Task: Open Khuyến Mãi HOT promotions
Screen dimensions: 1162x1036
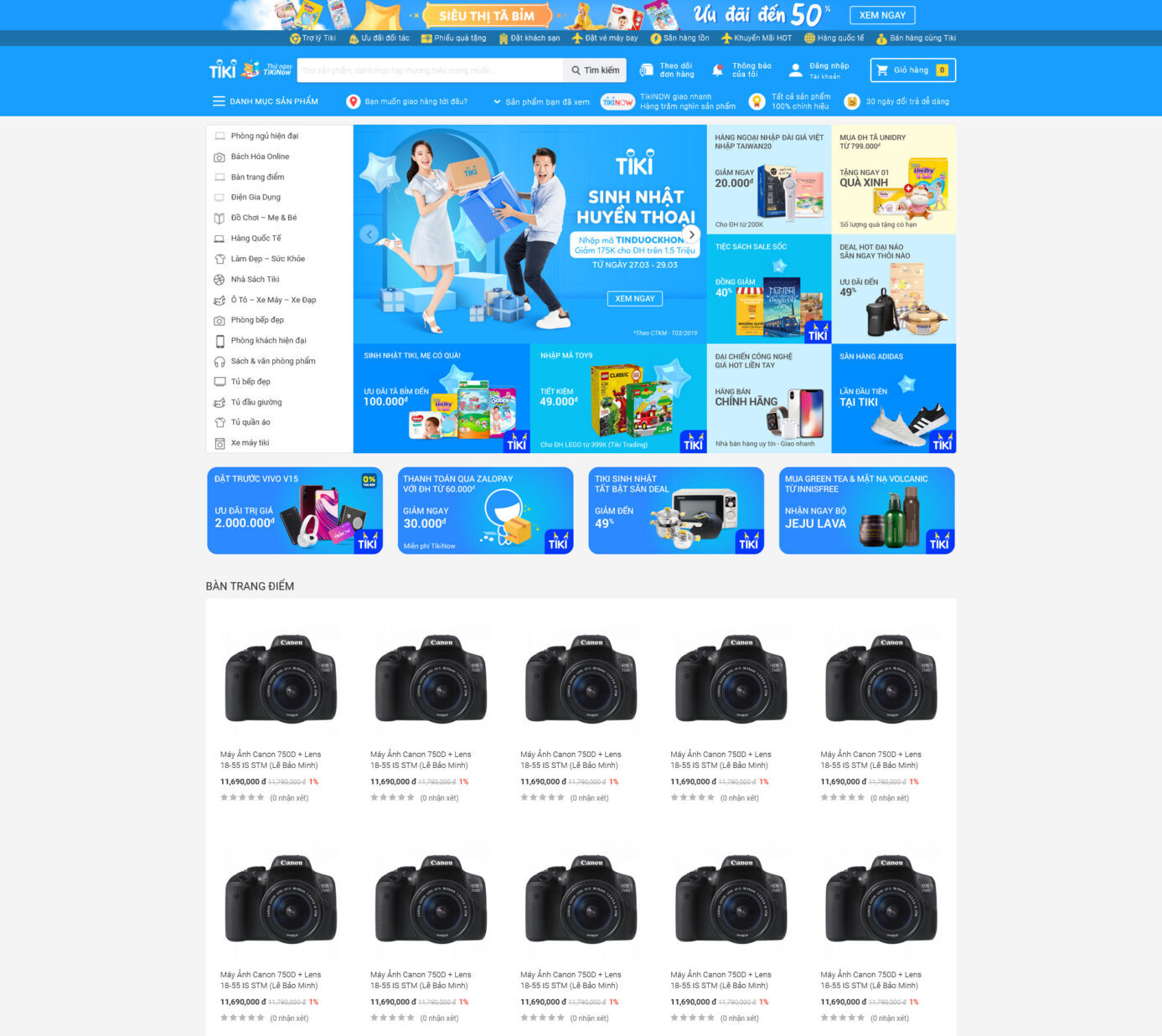Action: (756, 38)
